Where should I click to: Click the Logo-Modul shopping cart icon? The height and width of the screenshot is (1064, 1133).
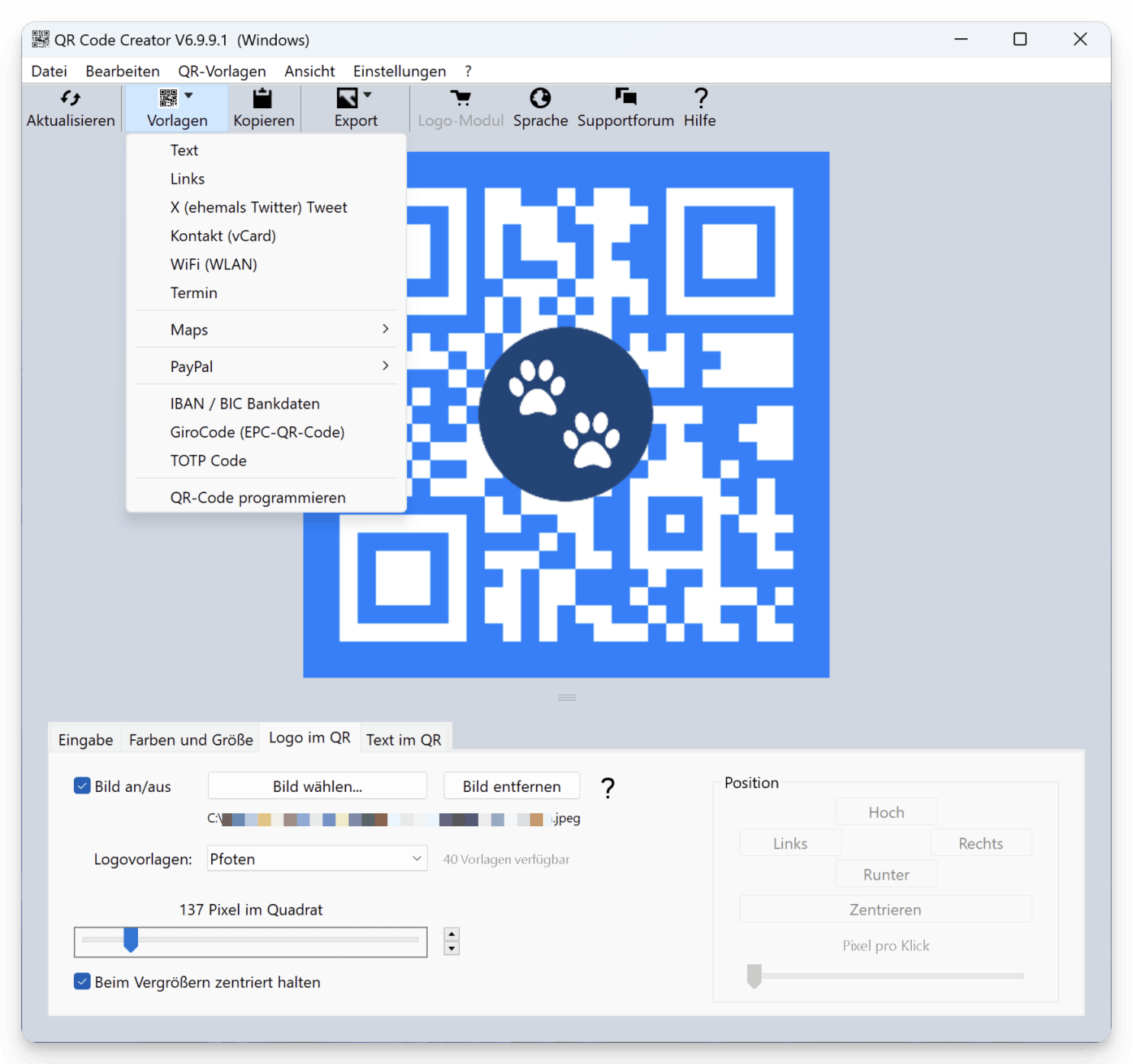pos(461,98)
